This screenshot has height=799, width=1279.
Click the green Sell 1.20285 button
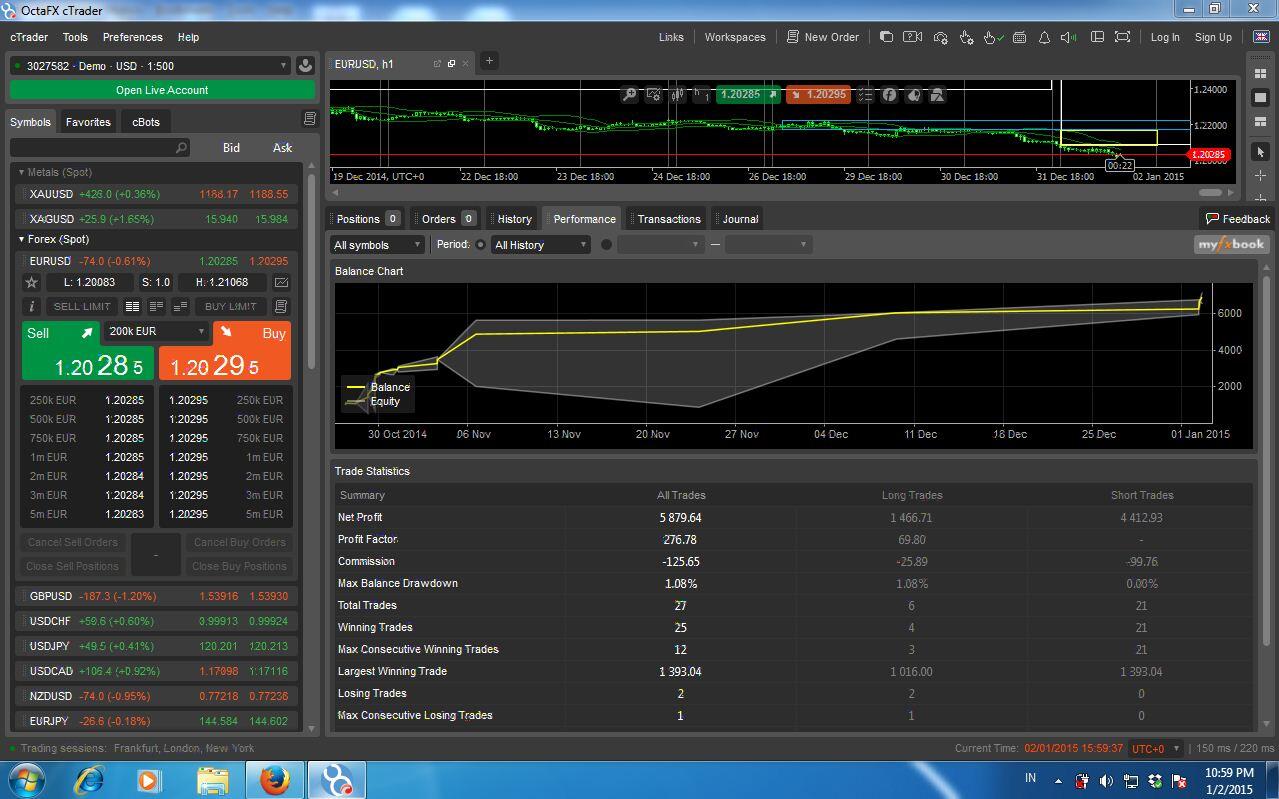point(87,351)
